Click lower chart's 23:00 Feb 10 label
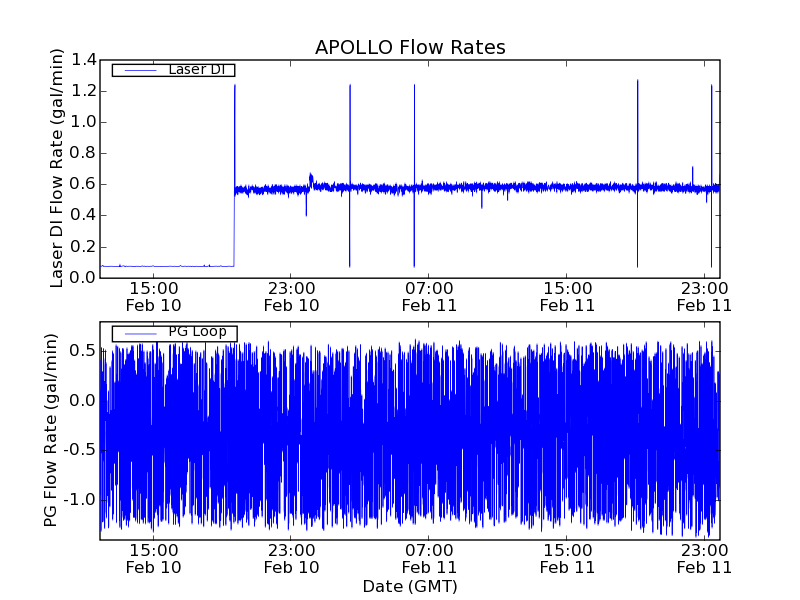The width and height of the screenshot is (800, 600). coord(291,559)
